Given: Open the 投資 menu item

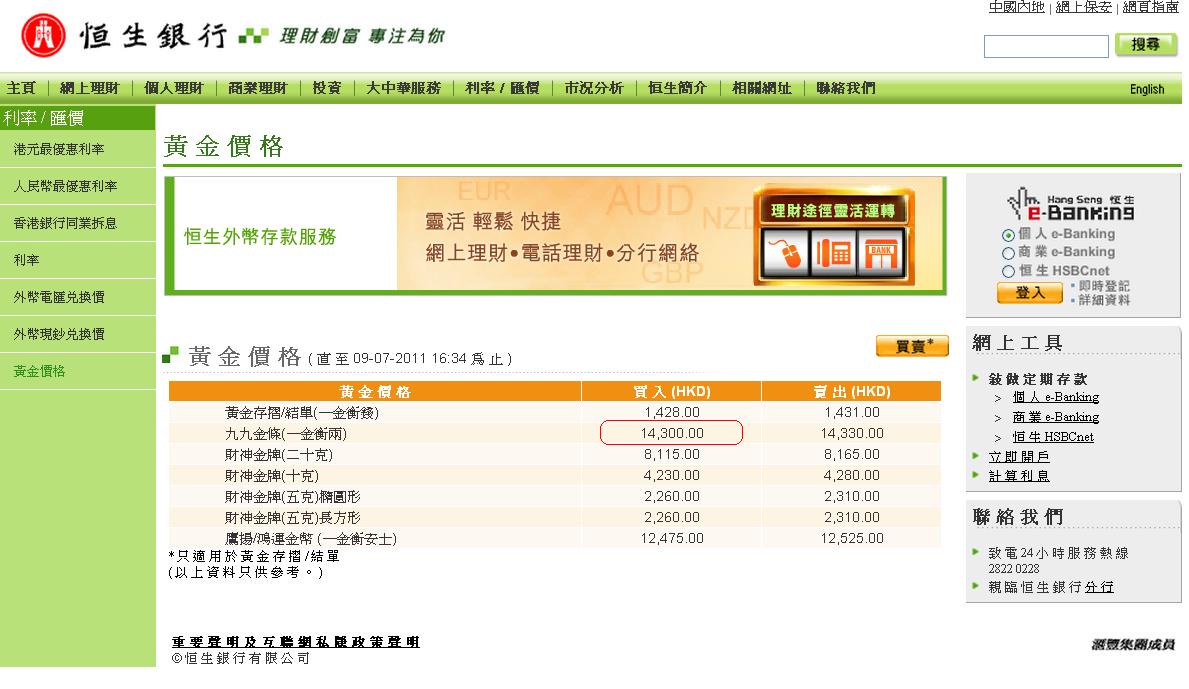Looking at the screenshot, I should click(326, 88).
